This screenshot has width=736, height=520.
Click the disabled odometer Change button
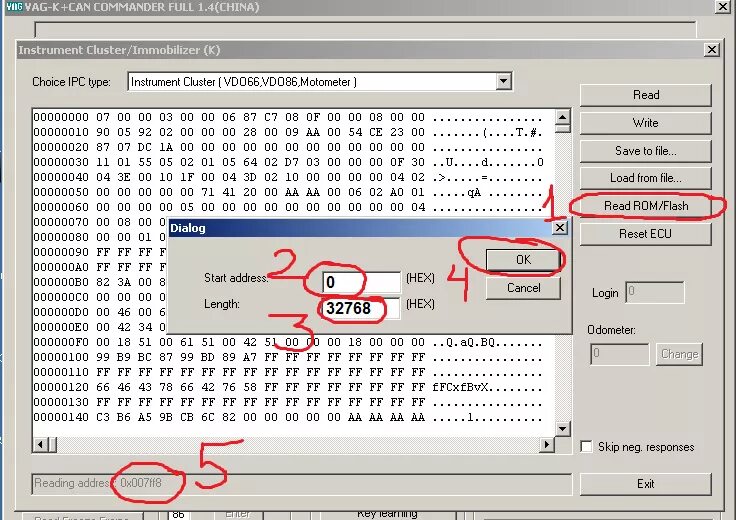(679, 354)
